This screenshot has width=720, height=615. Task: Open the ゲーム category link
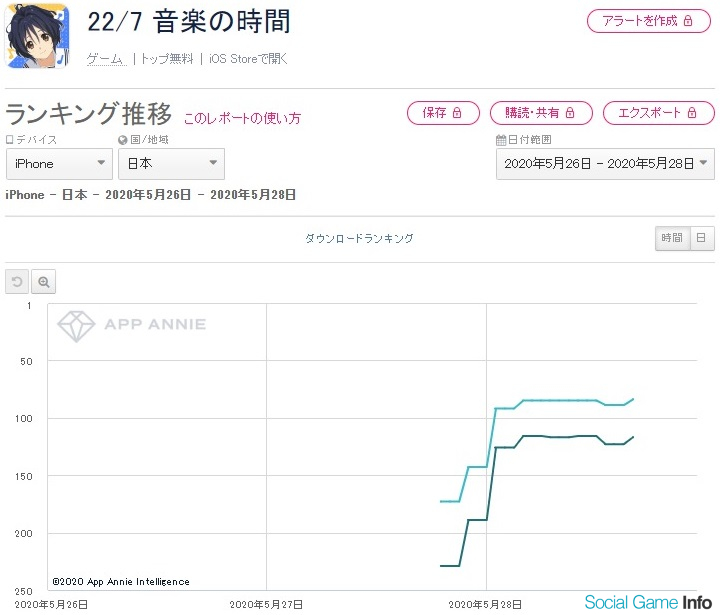click(x=105, y=59)
